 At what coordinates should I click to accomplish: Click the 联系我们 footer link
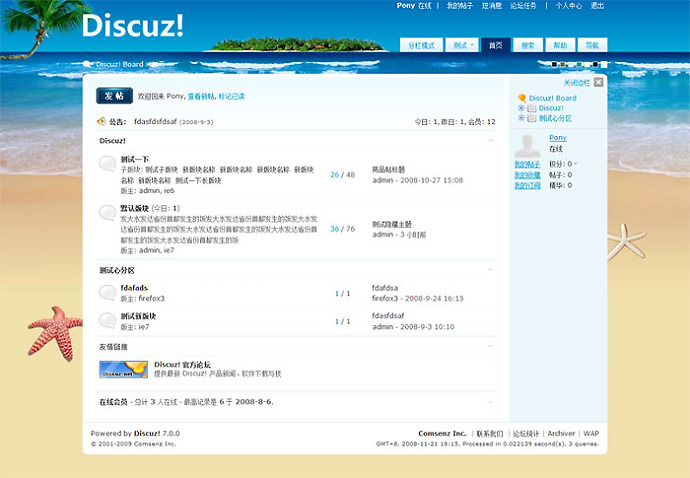point(490,434)
